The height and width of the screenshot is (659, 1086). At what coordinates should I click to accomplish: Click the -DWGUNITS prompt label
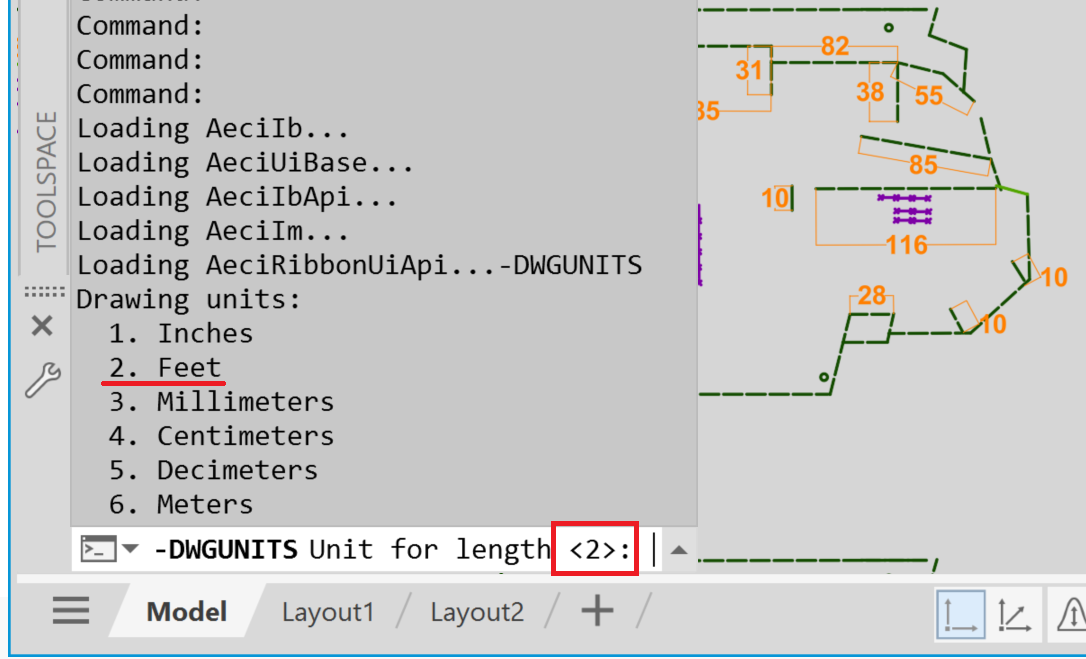tap(226, 550)
